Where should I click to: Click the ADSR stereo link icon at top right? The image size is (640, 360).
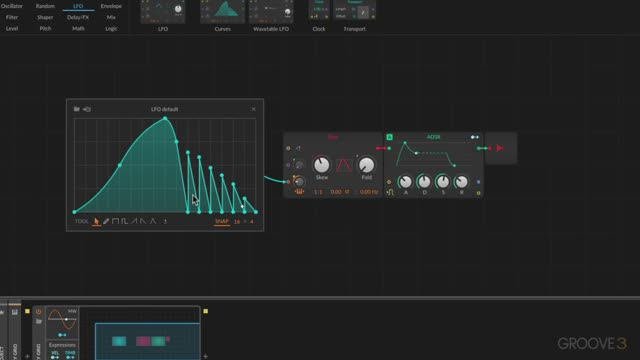[475, 137]
